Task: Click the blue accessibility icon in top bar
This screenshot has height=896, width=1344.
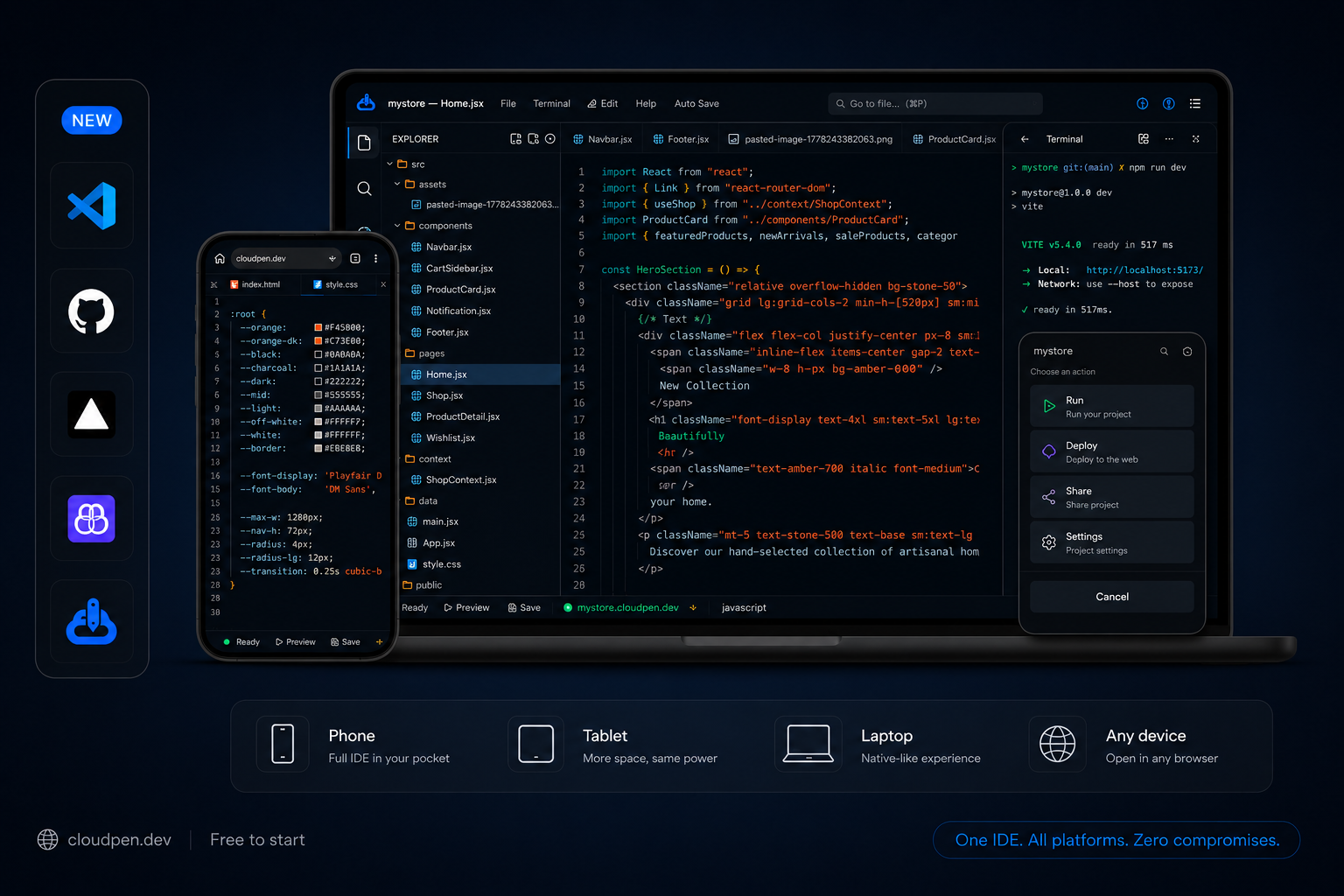Action: [x=1143, y=103]
